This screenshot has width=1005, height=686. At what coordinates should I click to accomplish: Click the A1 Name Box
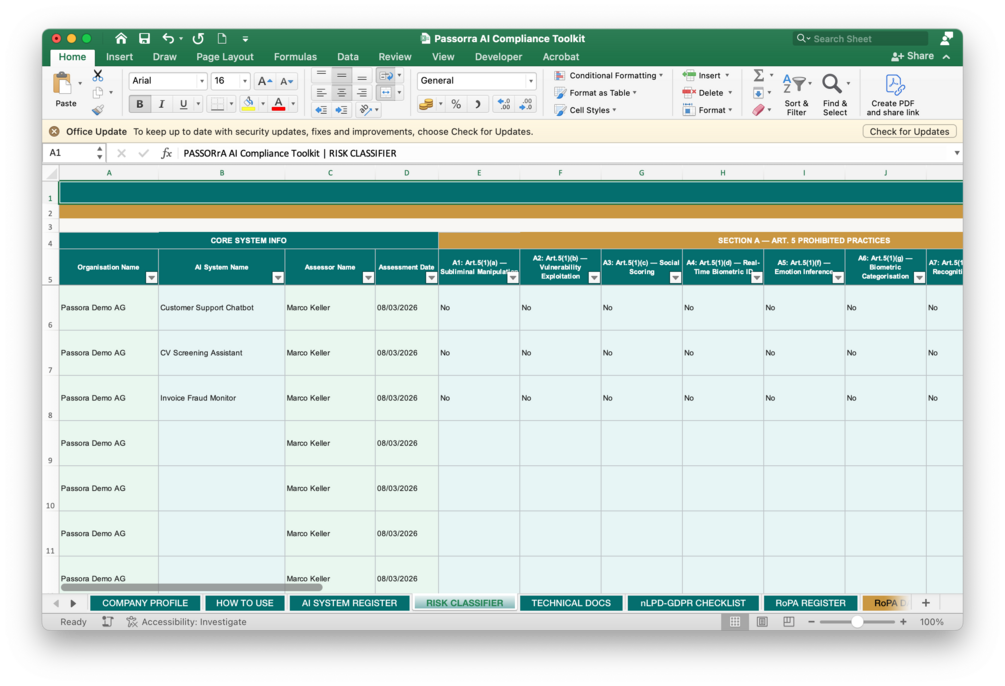(72, 153)
